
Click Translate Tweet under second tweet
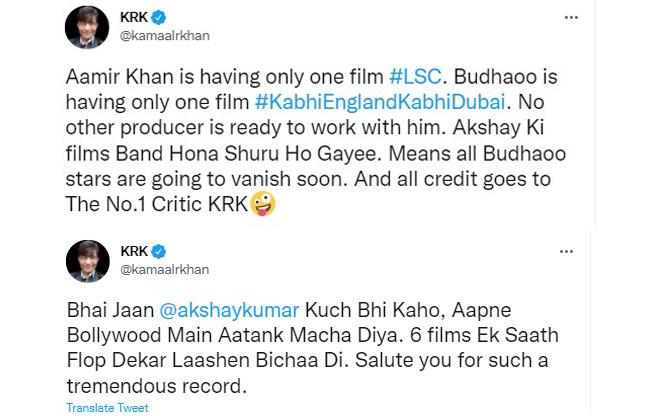pos(107,408)
